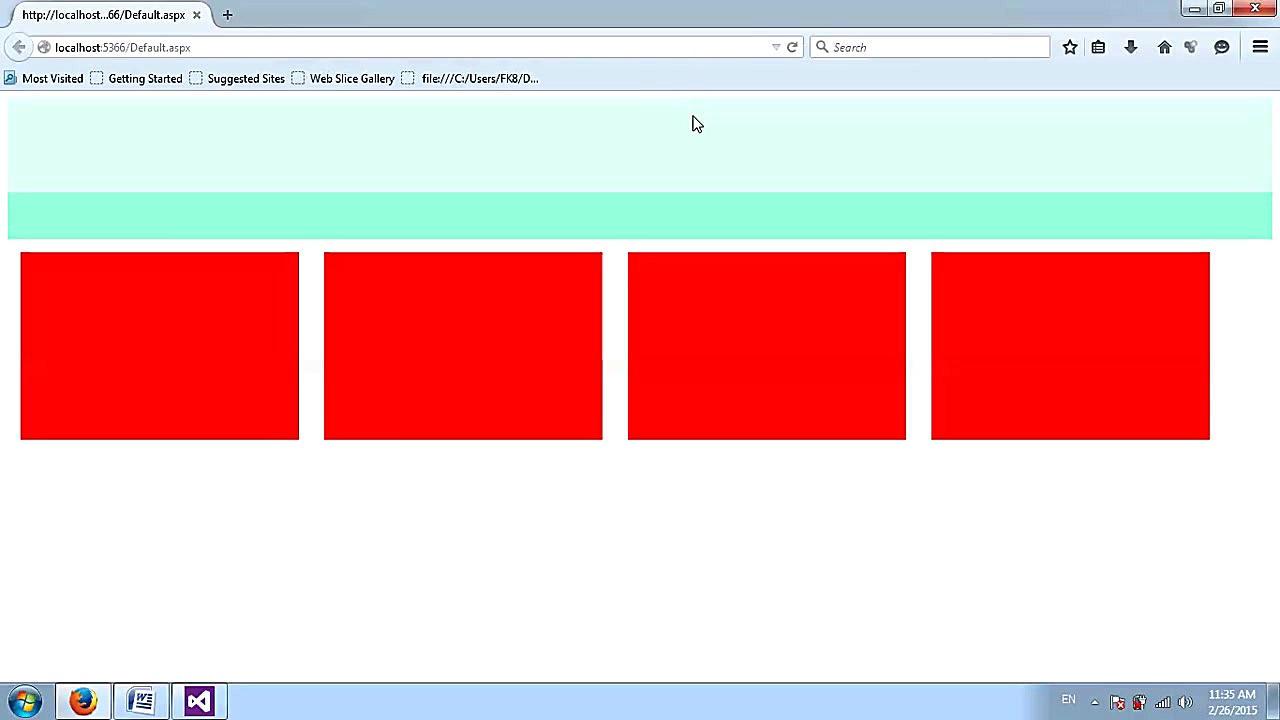Minimize the Firefox window
Screen dimensions: 1280x720
click(x=1194, y=9)
